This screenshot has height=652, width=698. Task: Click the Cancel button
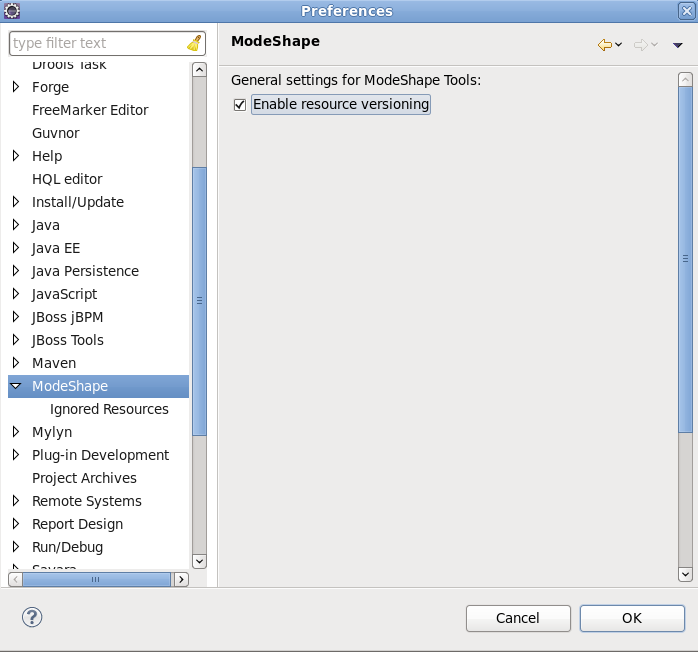point(518,618)
